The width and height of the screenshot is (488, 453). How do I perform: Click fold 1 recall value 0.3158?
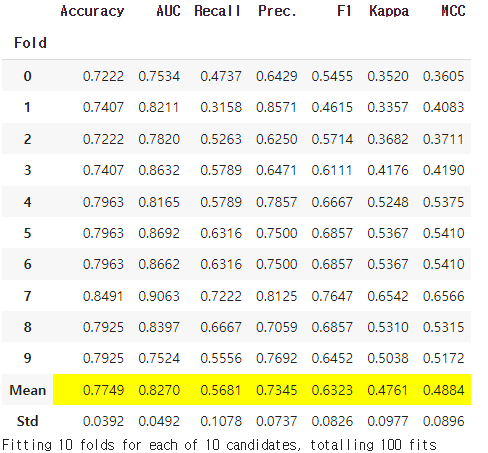pyautogui.click(x=221, y=107)
